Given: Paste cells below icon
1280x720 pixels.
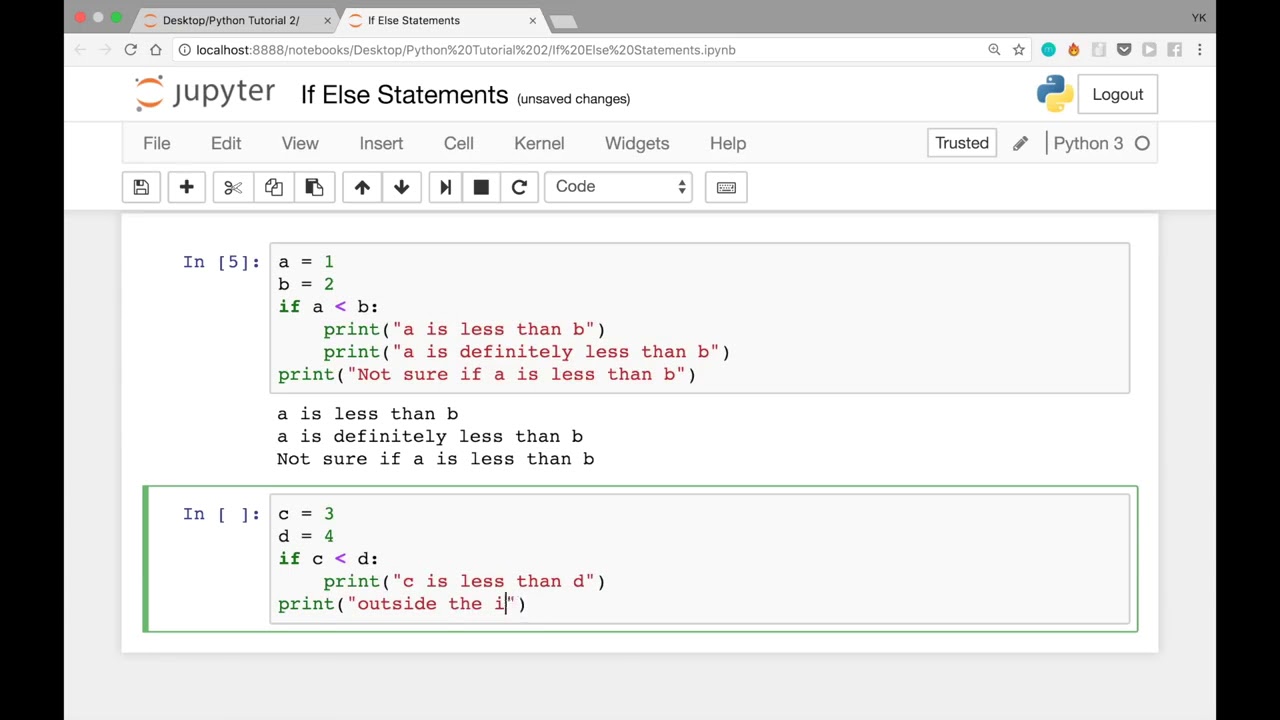Looking at the screenshot, I should (314, 187).
